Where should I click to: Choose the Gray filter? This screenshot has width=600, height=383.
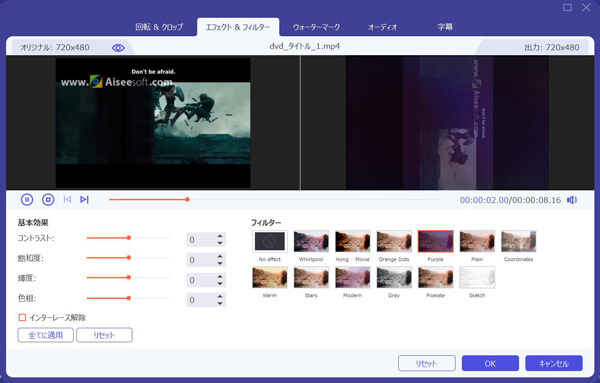394,277
